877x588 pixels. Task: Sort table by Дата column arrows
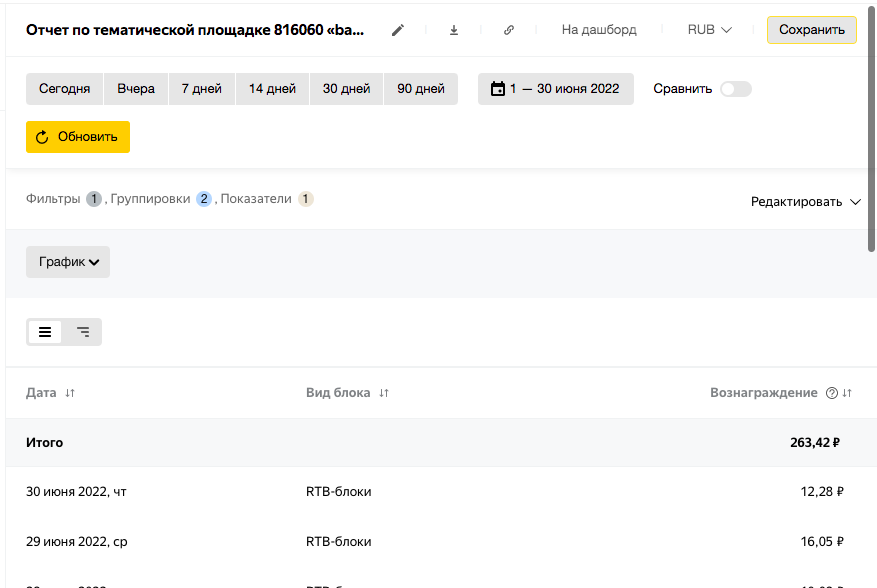point(70,393)
